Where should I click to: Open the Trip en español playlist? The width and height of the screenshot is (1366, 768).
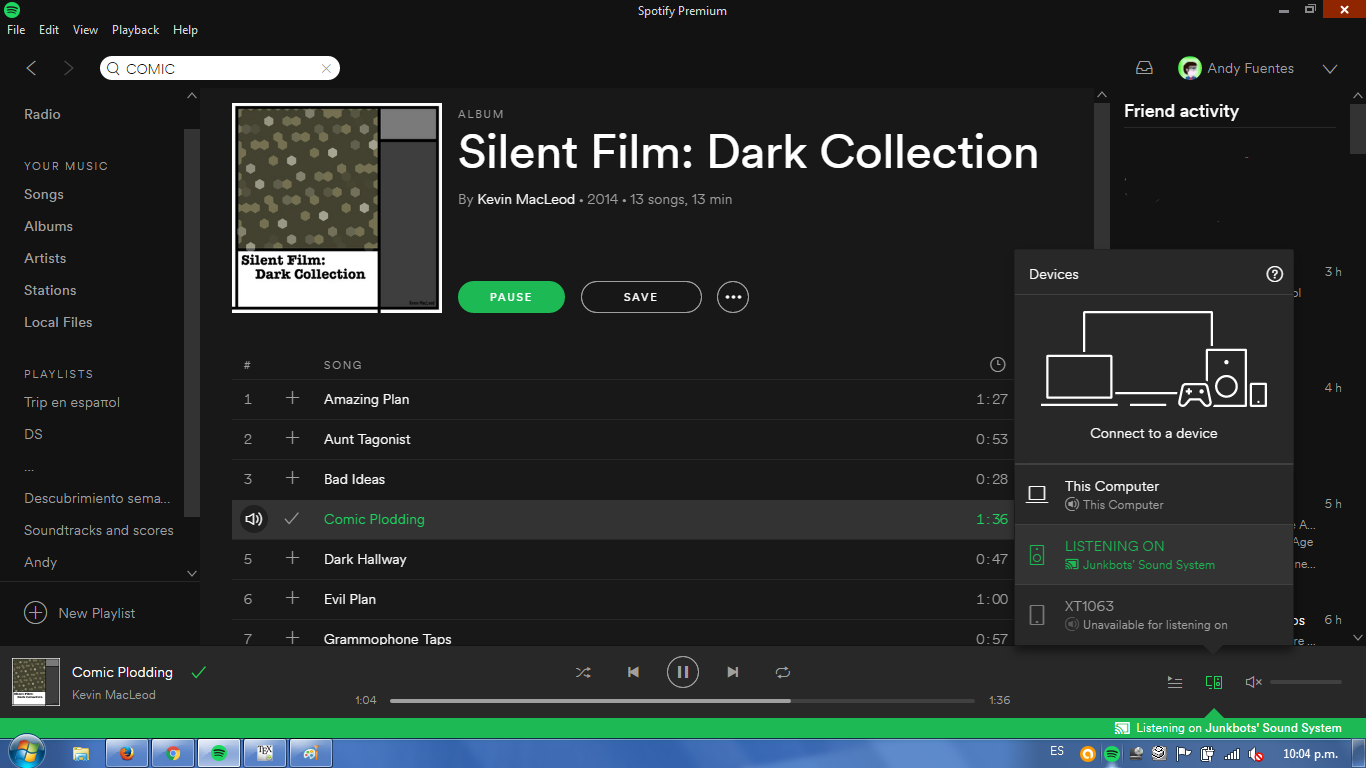click(72, 402)
